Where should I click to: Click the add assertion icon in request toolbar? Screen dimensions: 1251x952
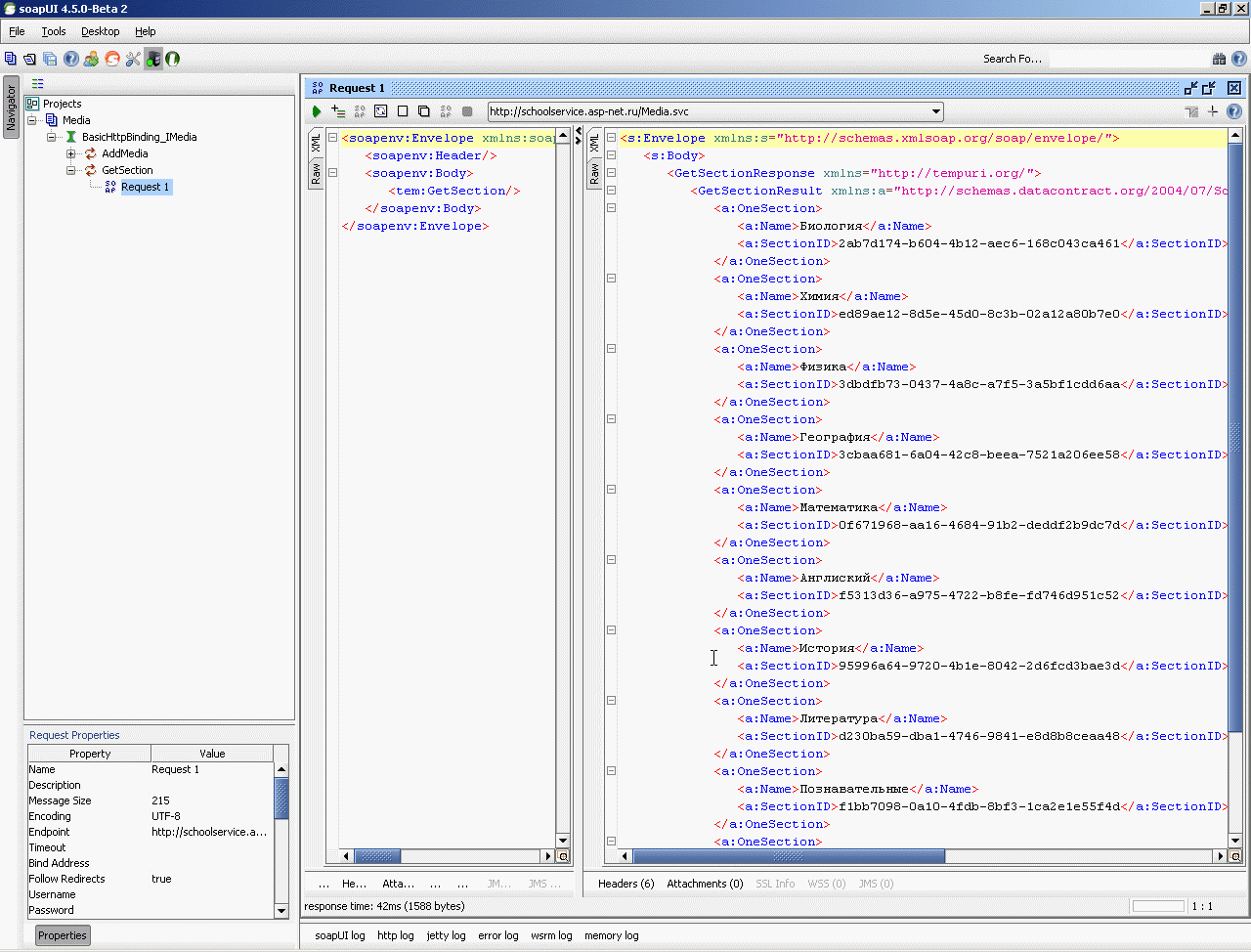click(338, 111)
